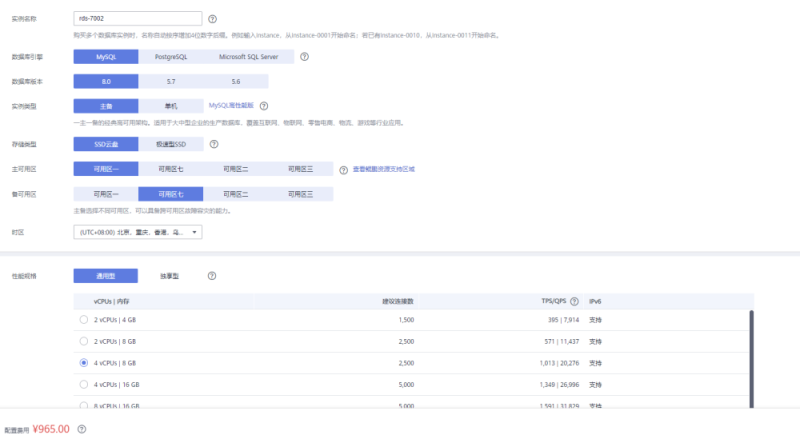Open the 时区 (UTC+08:00) timezone dropdown
Screen dimensions: 800x443
pyautogui.click(x=138, y=232)
